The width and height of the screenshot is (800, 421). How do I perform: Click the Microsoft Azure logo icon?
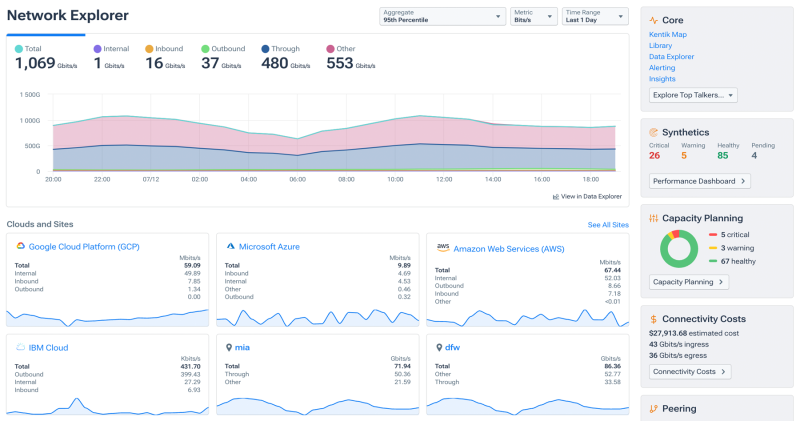click(x=231, y=246)
